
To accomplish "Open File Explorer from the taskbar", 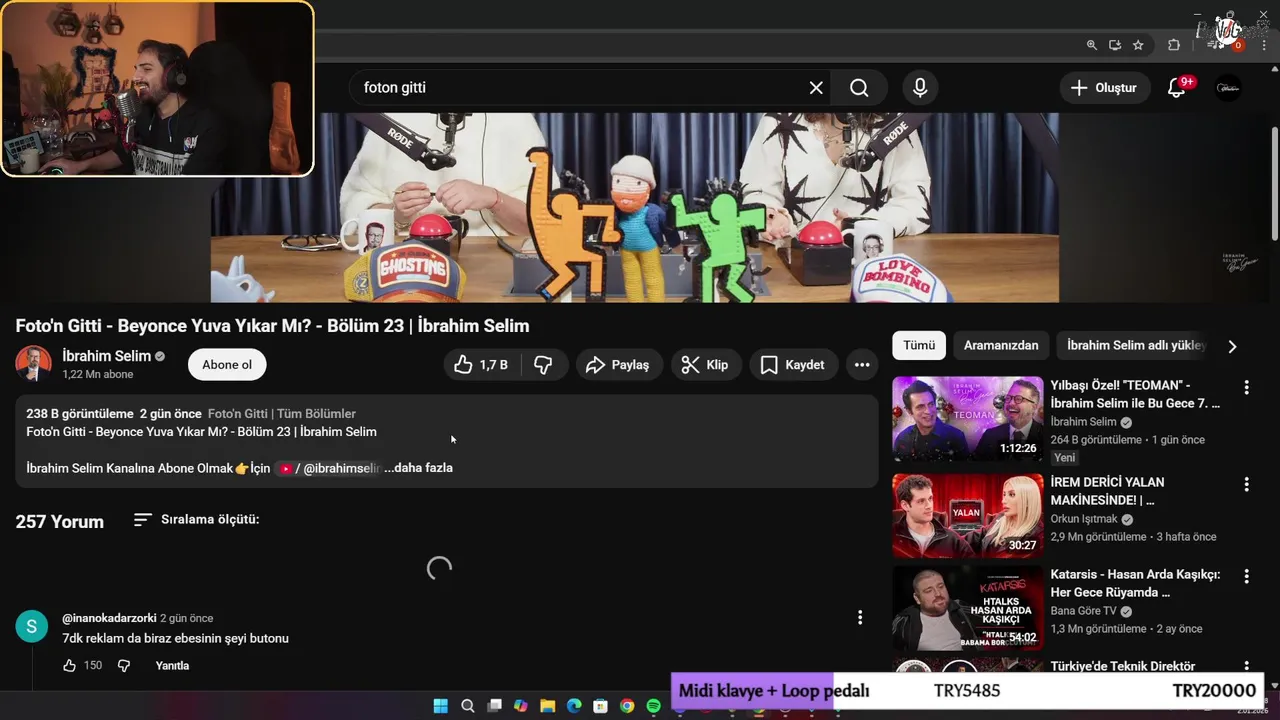I will pyautogui.click(x=547, y=706).
